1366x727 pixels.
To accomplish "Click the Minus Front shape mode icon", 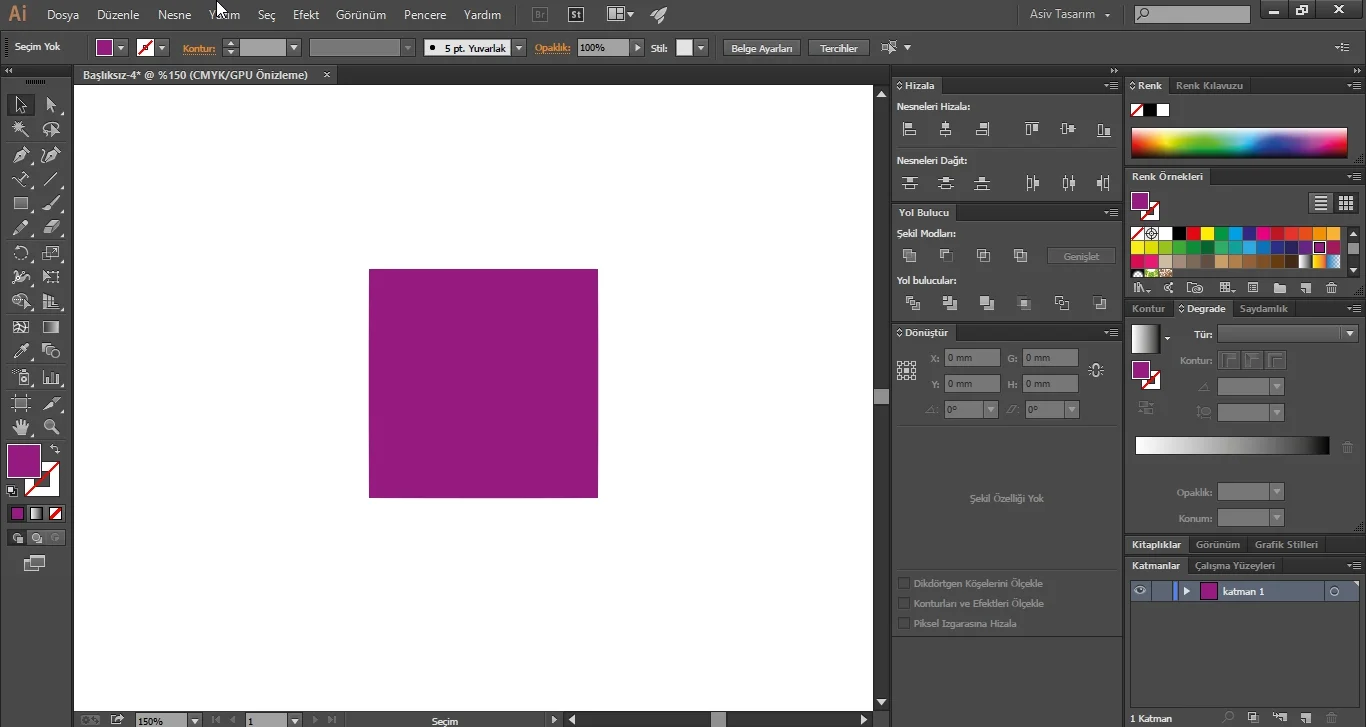I will click(946, 256).
